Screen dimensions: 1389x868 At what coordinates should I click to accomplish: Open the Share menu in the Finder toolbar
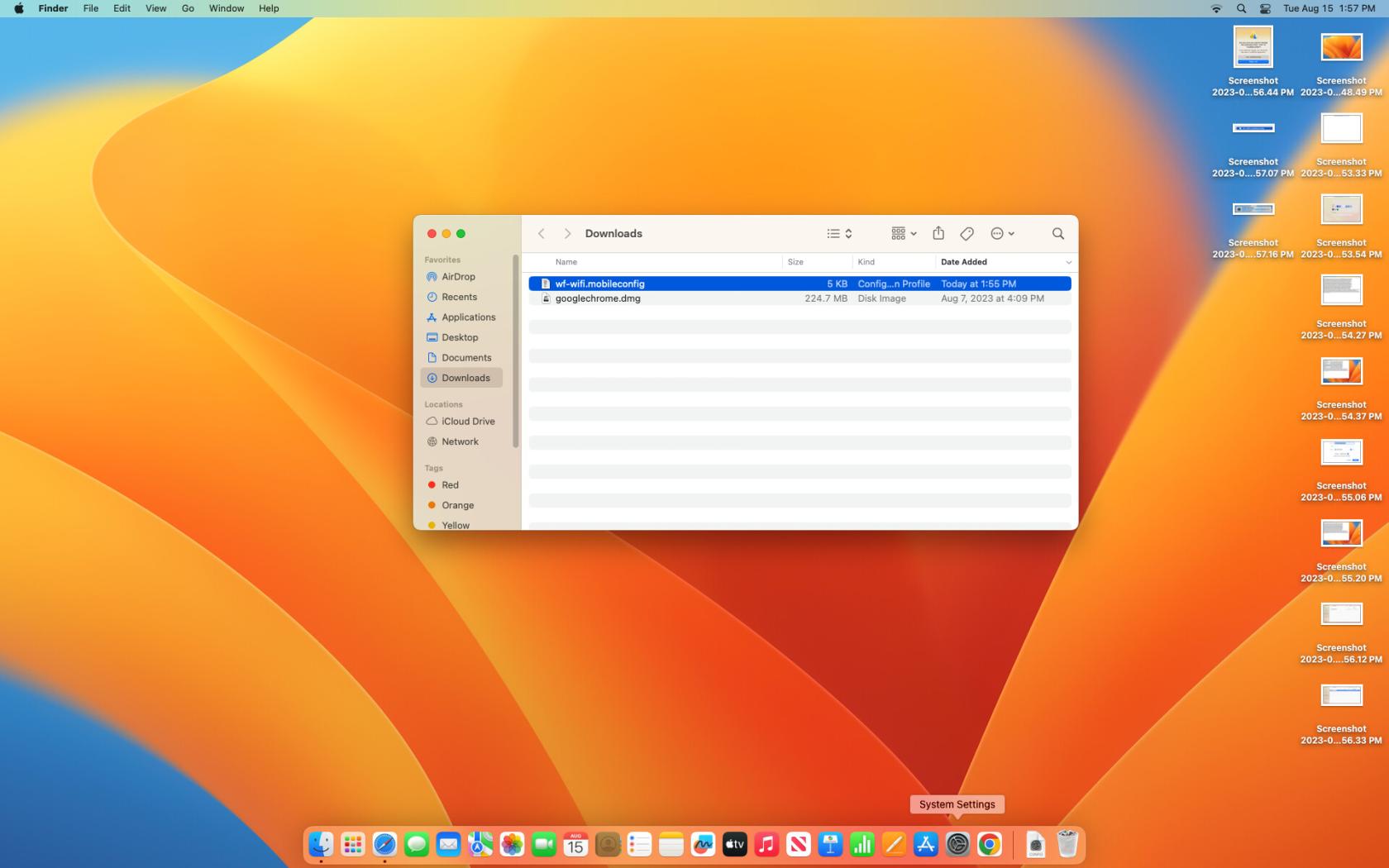click(938, 233)
